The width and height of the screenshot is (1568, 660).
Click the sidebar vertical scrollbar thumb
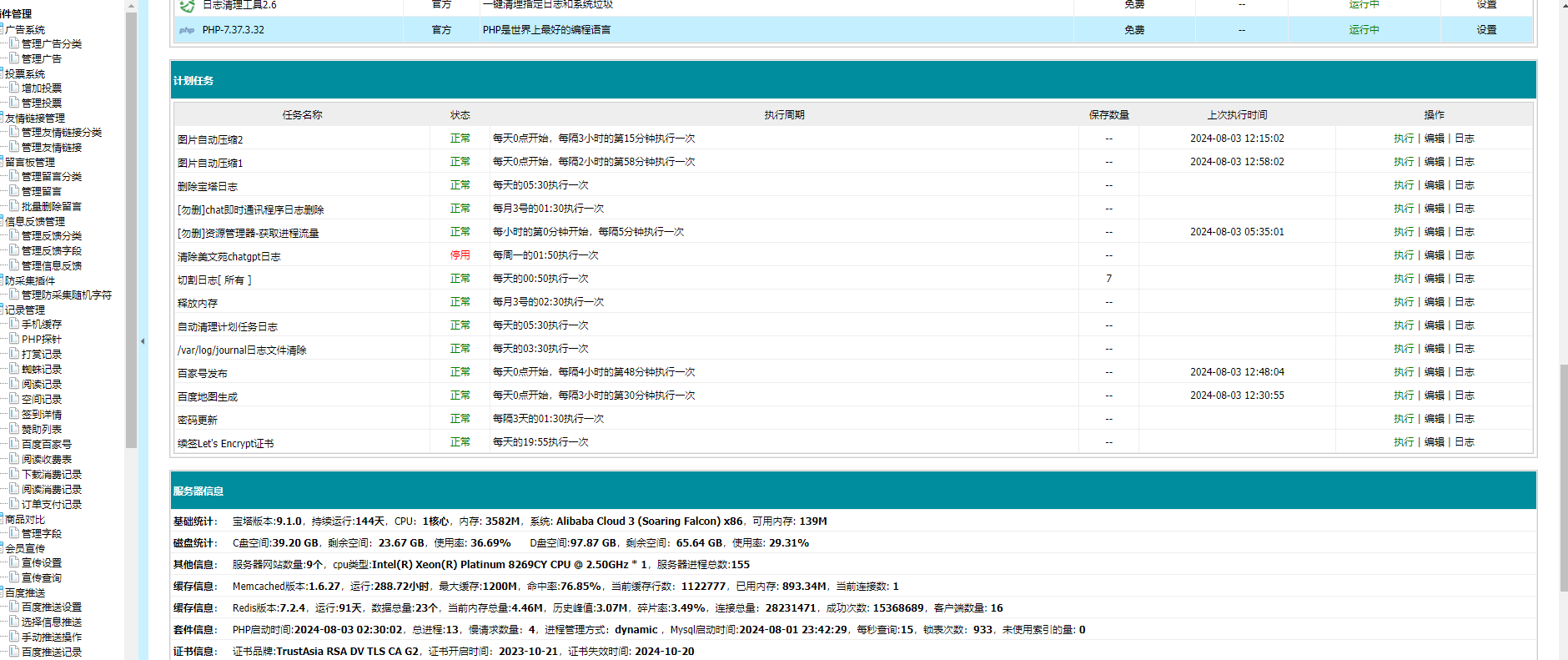click(x=131, y=229)
